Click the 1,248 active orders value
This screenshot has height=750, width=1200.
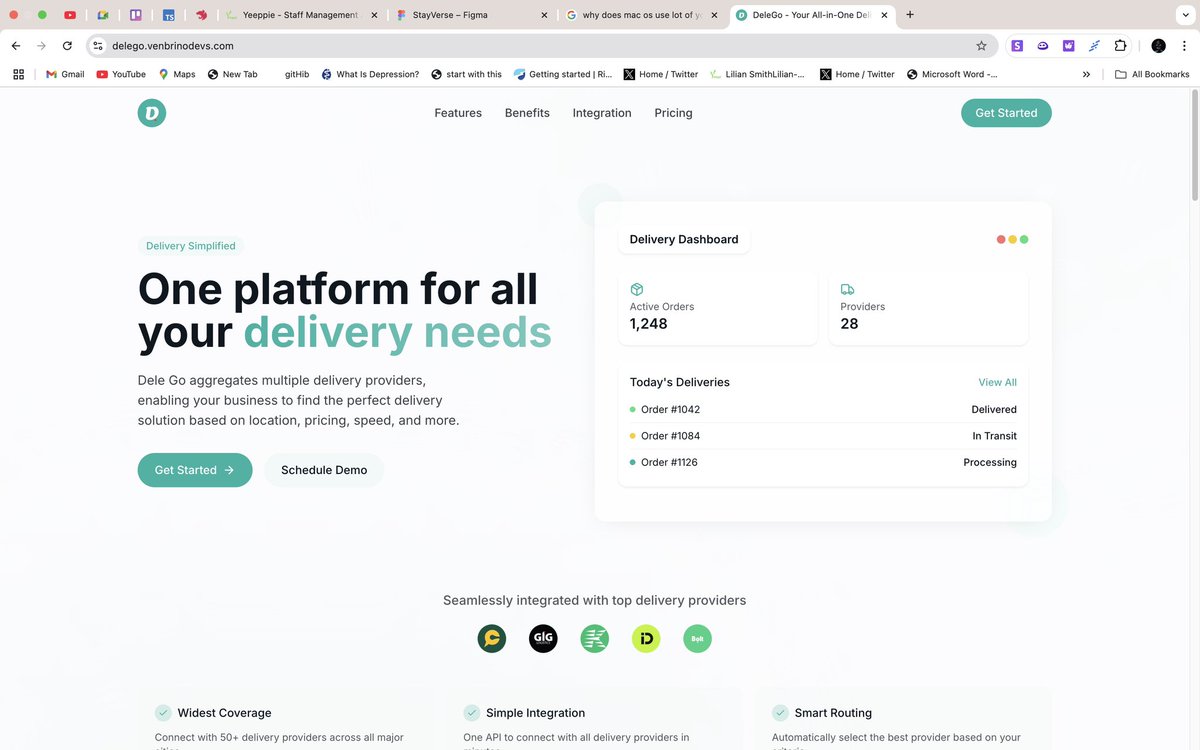click(x=648, y=324)
